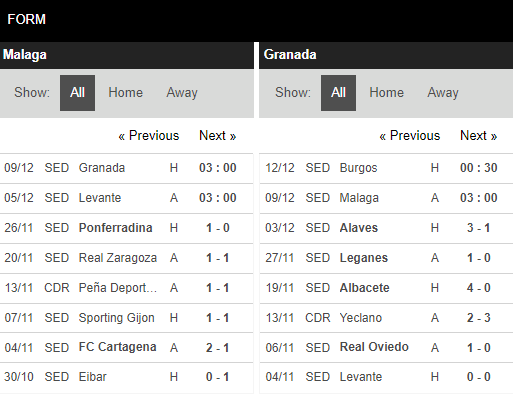
Task: Open upcoming Burgos fixture on 12/12
Action: tap(386, 168)
